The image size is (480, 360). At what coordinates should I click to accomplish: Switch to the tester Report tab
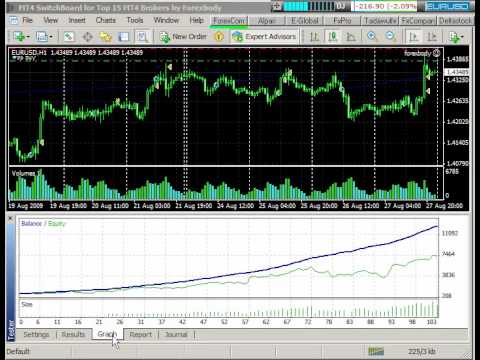coord(140,334)
